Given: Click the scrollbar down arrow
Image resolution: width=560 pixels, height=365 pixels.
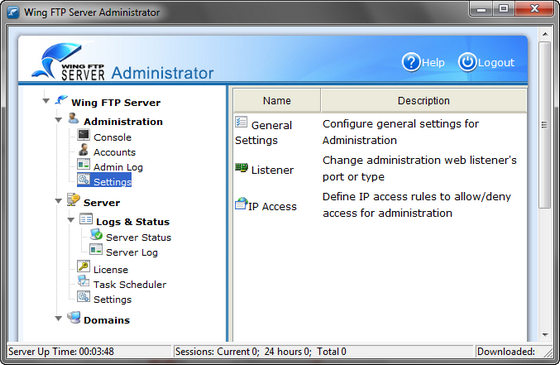Looking at the screenshot, I should click(x=545, y=335).
